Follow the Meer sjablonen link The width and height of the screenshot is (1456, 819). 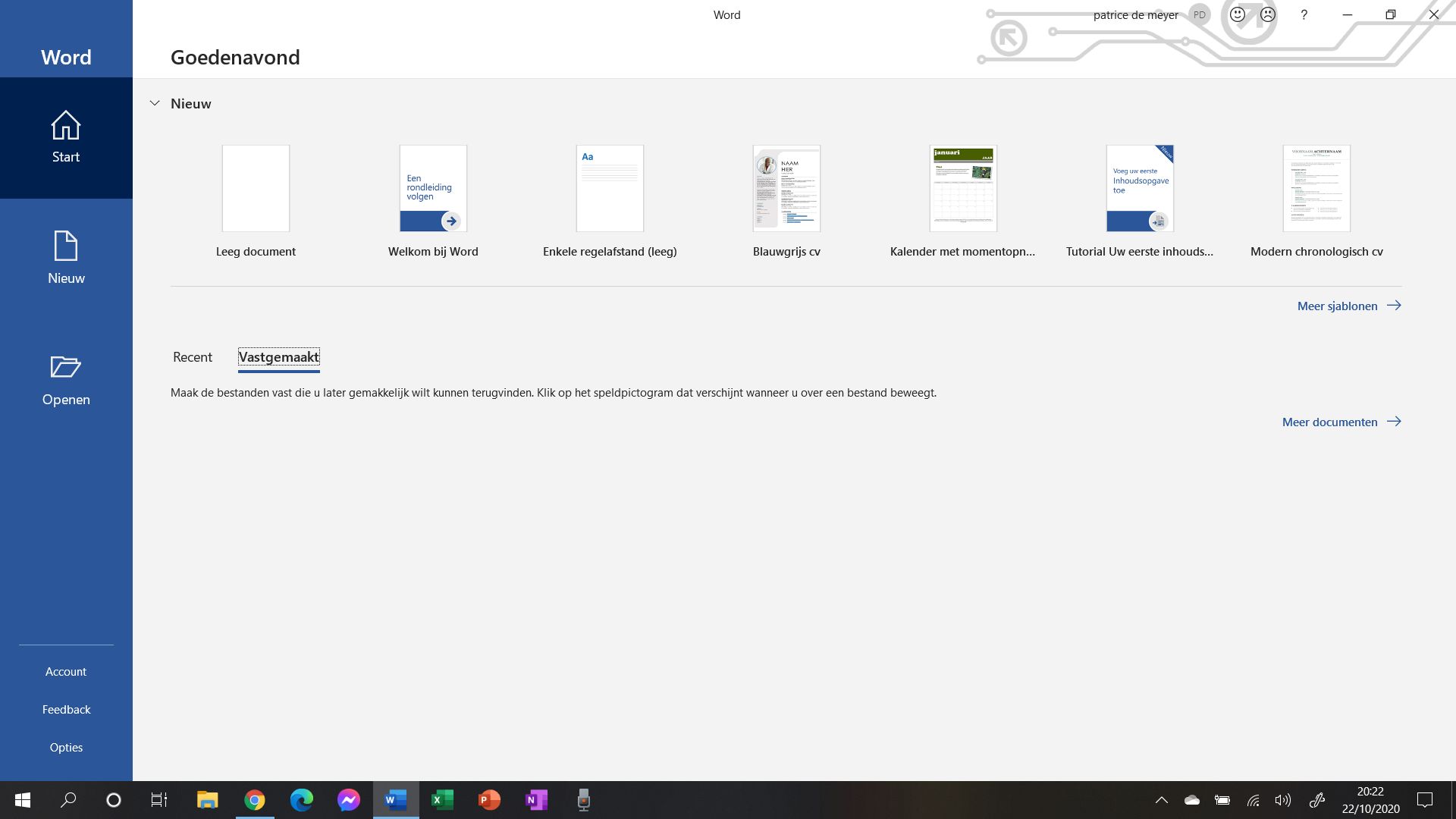click(x=1349, y=306)
